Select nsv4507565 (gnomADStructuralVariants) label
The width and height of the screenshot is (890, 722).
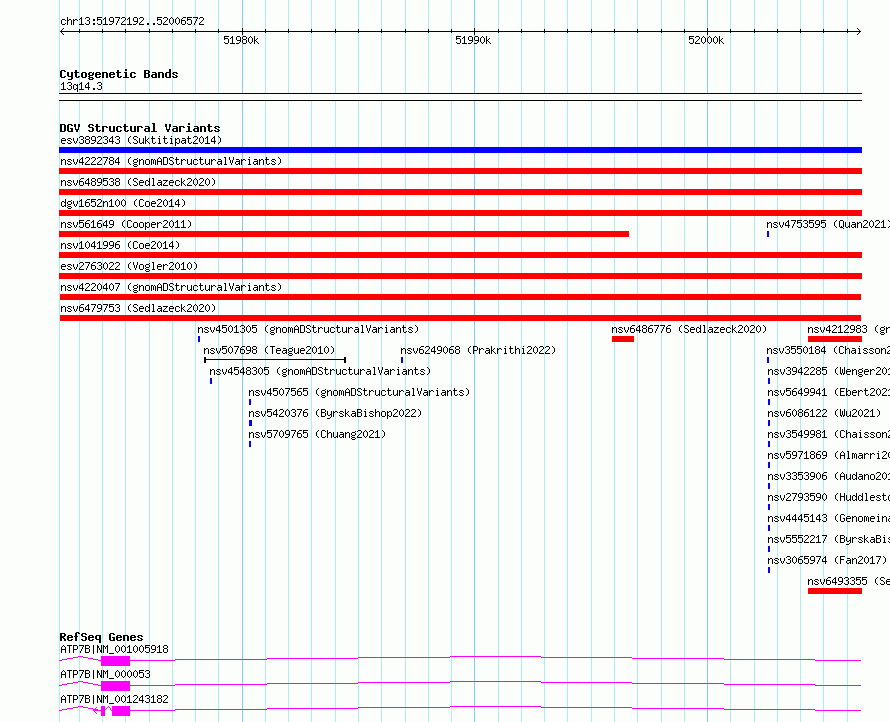click(x=359, y=392)
